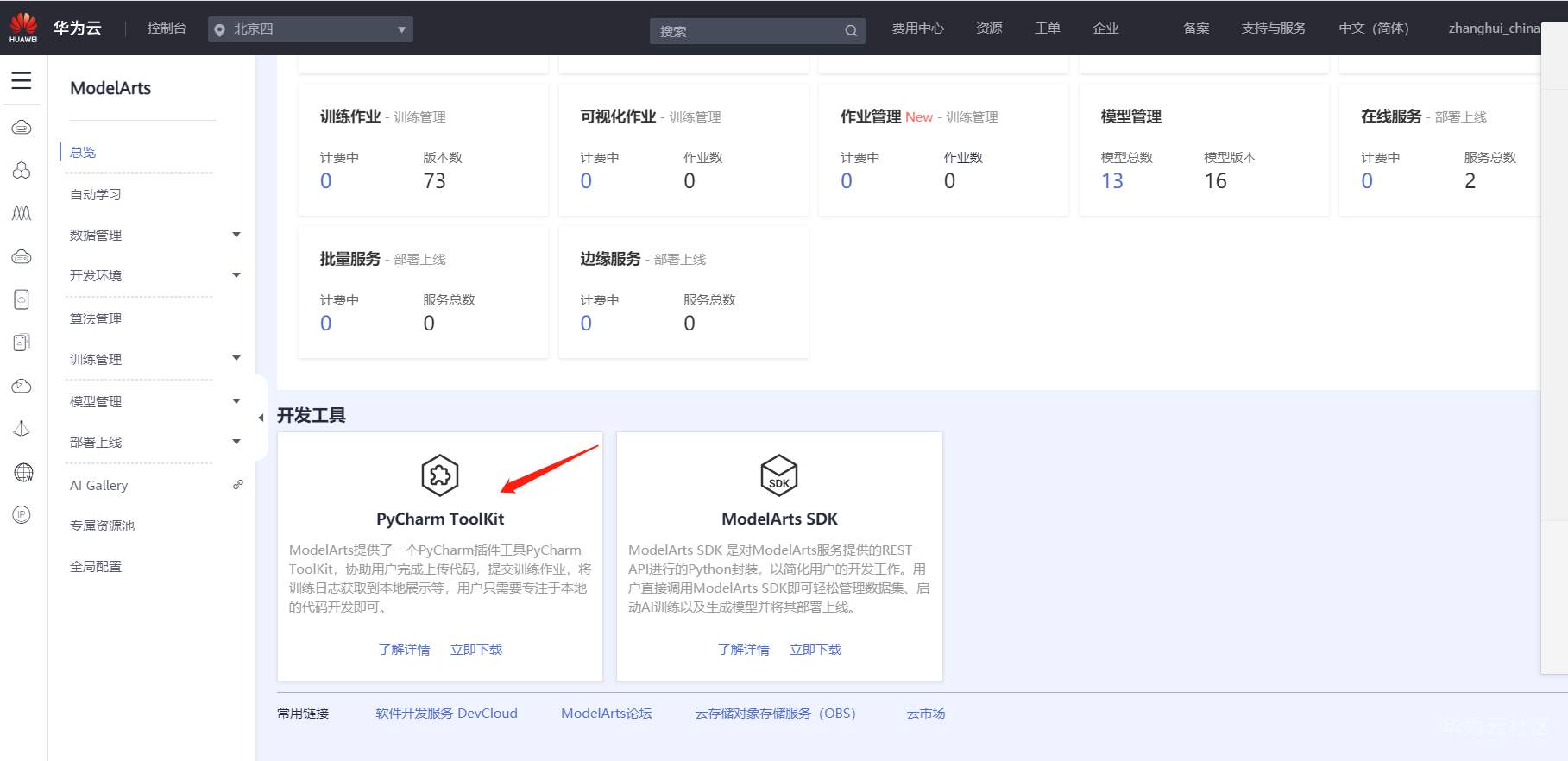Click the cloud-with-arrow rail icon
The height and width of the screenshot is (761, 1568).
click(x=22, y=386)
